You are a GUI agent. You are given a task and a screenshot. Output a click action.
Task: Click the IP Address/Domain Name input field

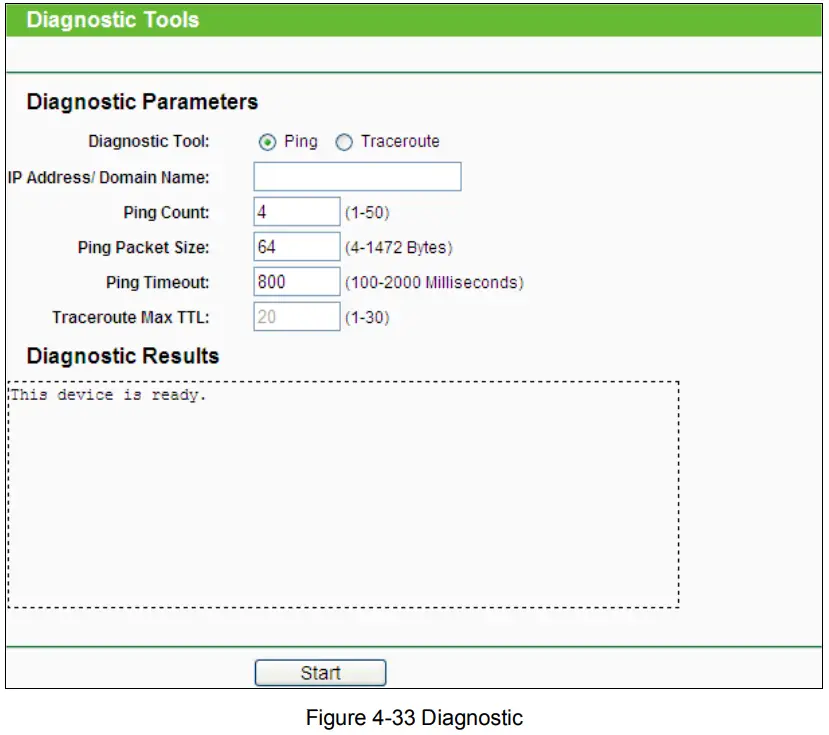(357, 176)
